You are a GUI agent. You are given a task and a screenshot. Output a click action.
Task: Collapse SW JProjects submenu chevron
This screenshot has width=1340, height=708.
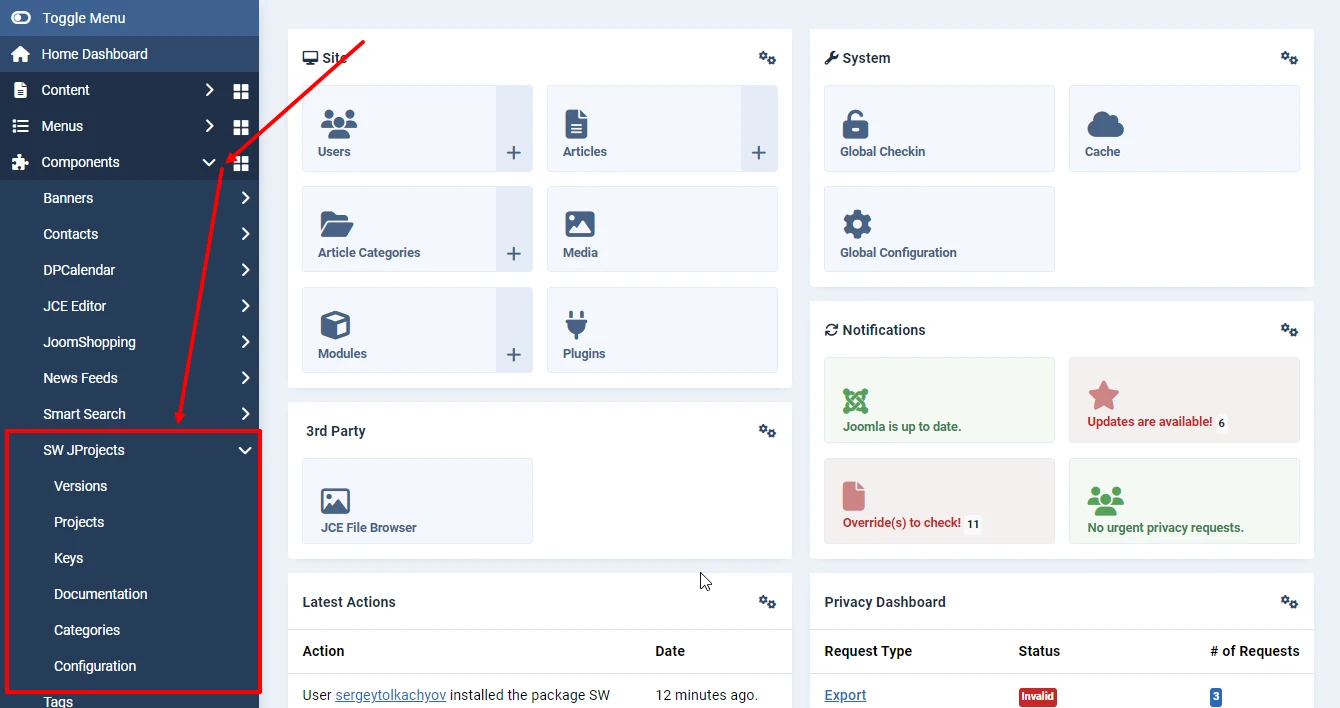coord(246,450)
